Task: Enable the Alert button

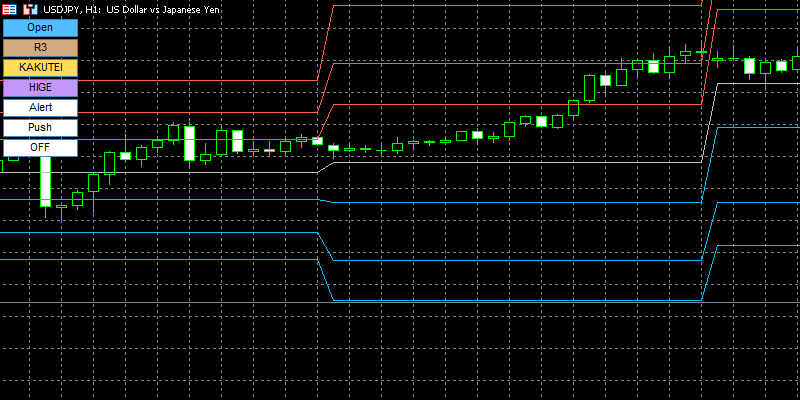Action: click(40, 107)
